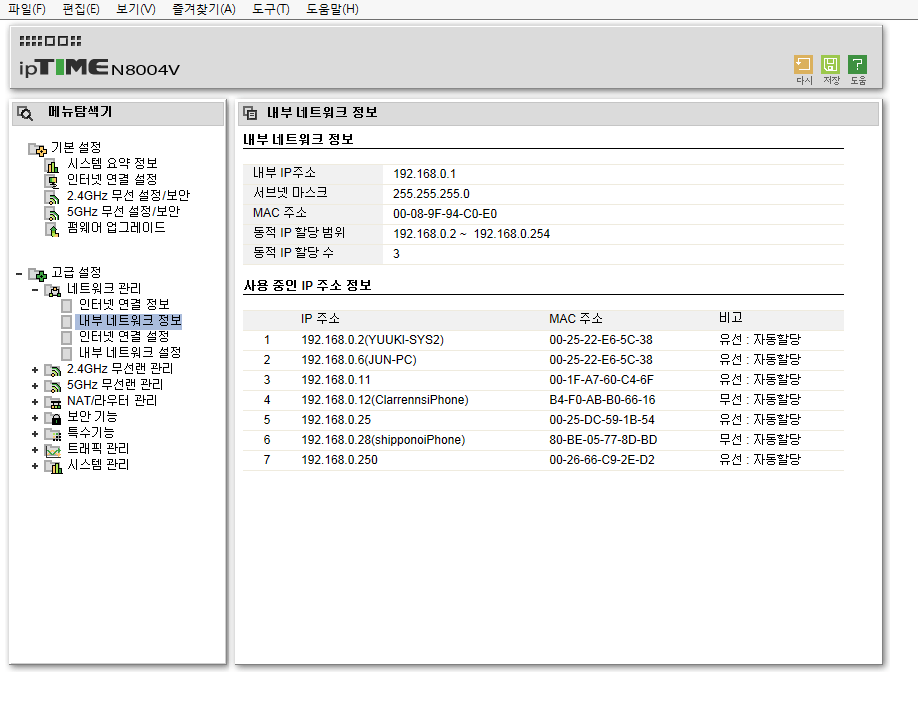Click MAC address B4-F0-AB-B0-66-16

(602, 400)
